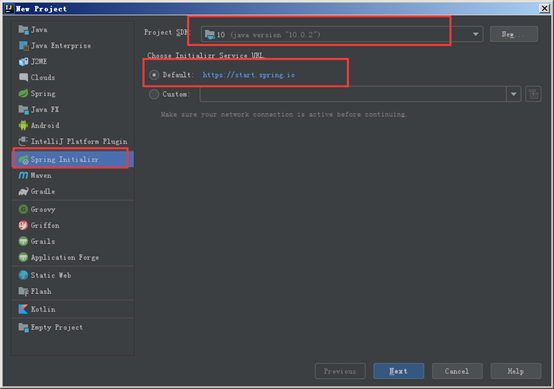Select the Default service URL radio button
Screen dimensions: 554x389
point(154,75)
